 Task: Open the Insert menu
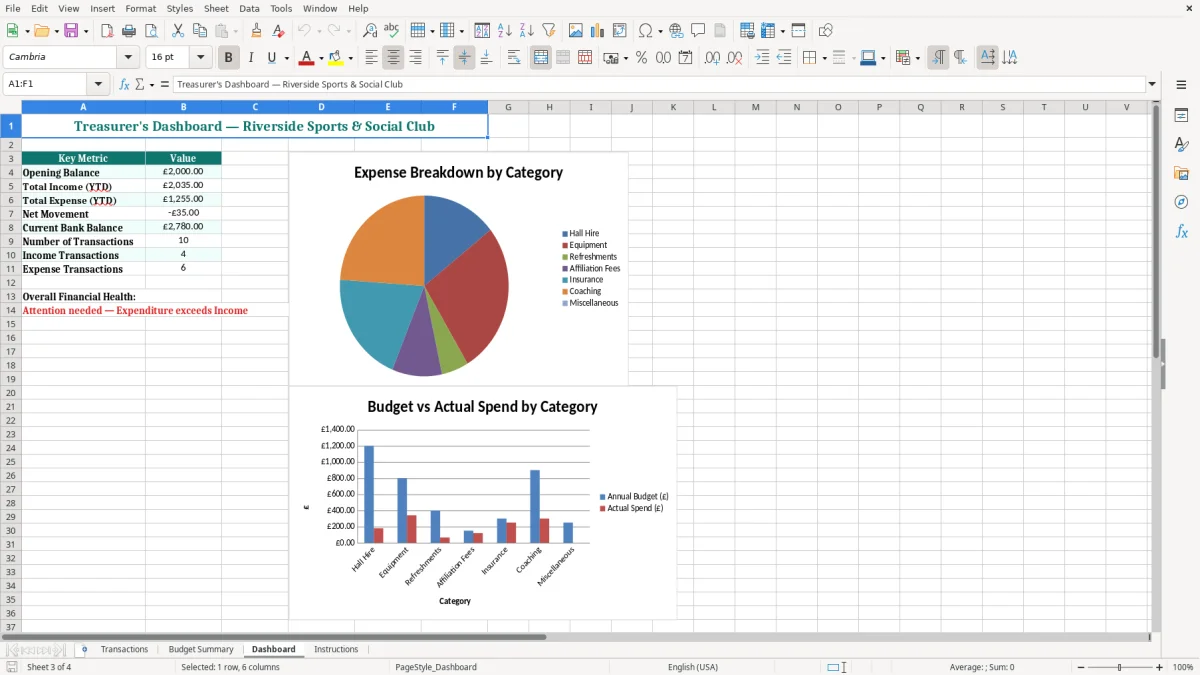click(x=102, y=8)
